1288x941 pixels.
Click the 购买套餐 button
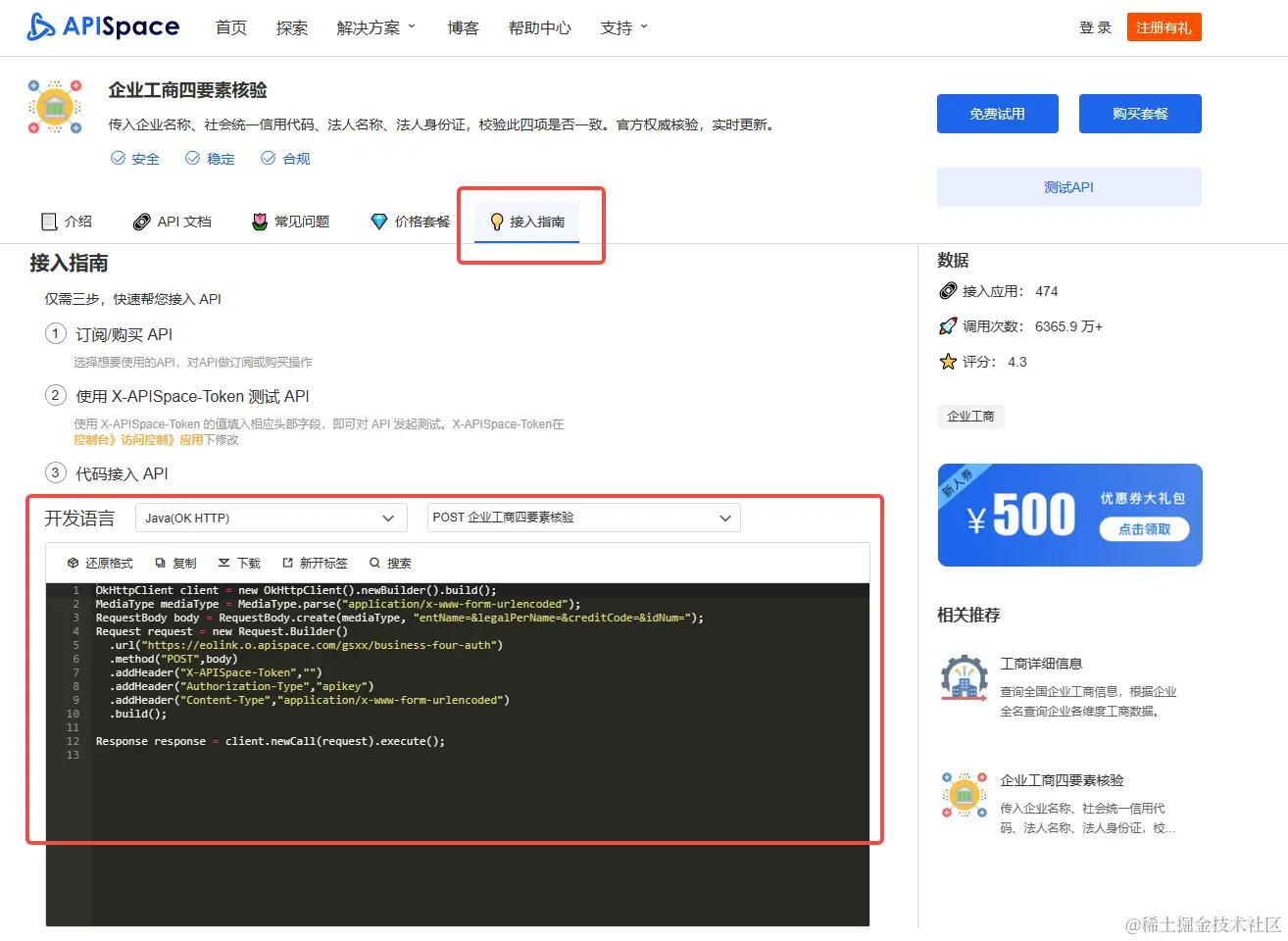1140,114
